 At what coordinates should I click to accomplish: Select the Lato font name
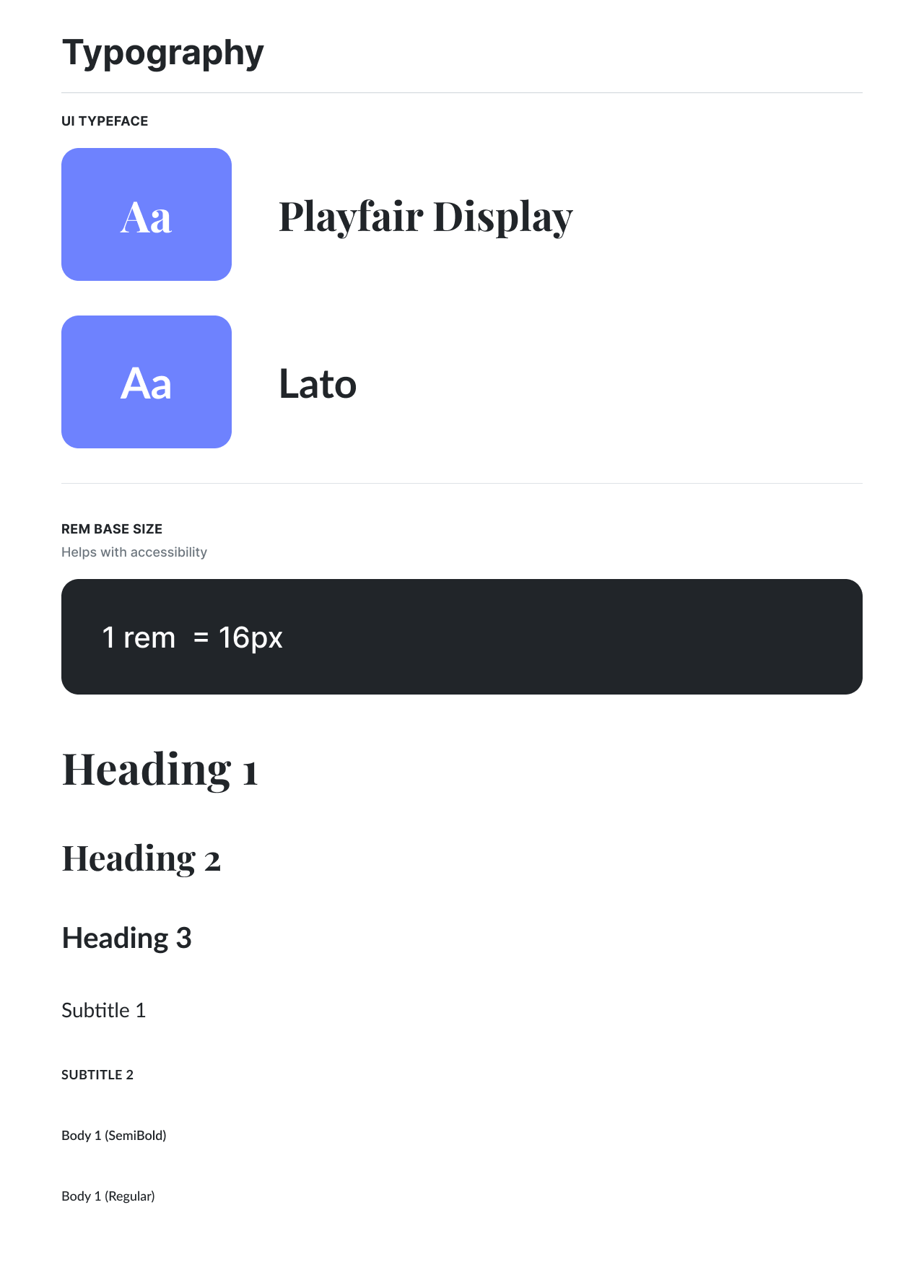pyautogui.click(x=318, y=384)
